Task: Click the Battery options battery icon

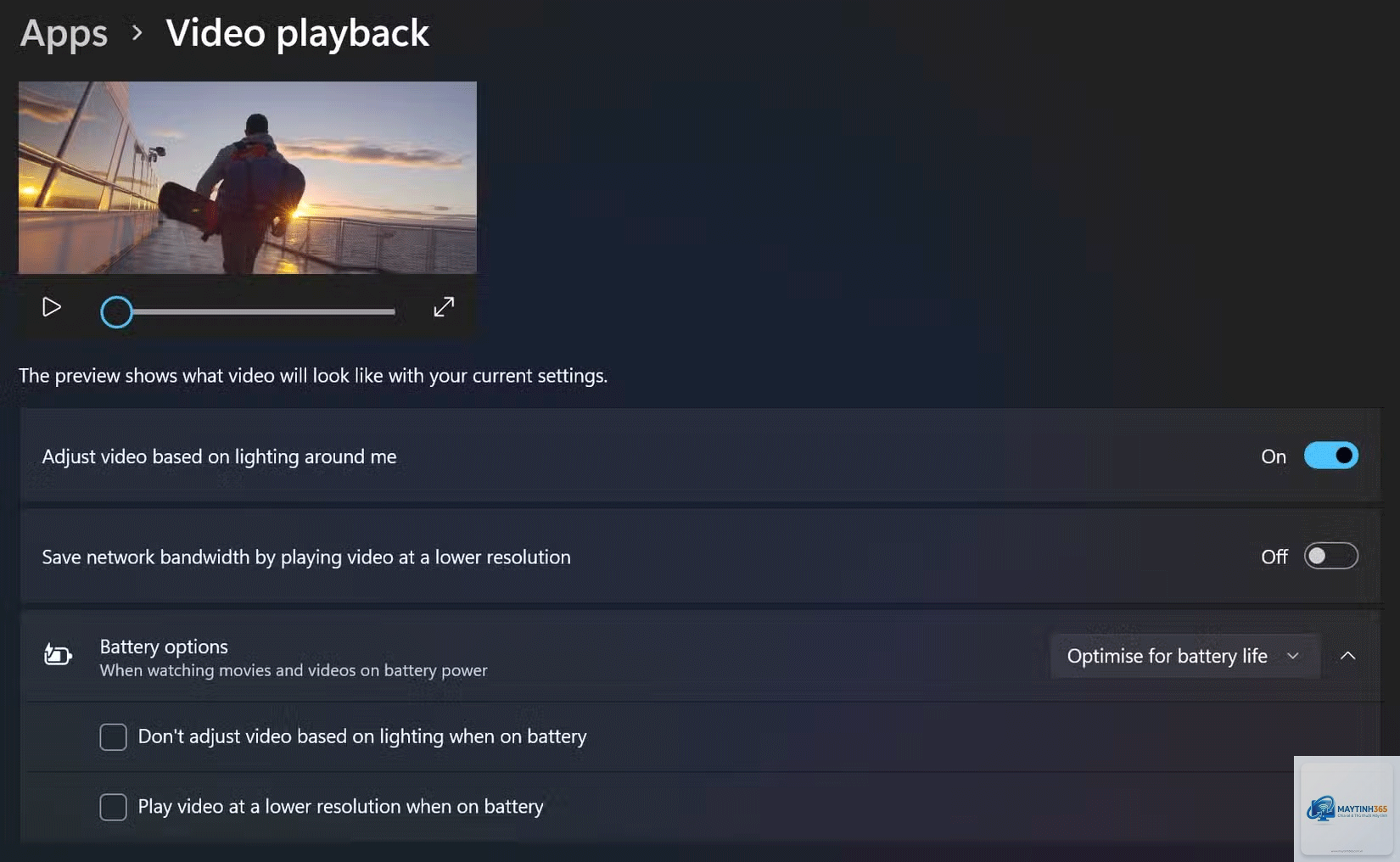Action: click(x=58, y=655)
